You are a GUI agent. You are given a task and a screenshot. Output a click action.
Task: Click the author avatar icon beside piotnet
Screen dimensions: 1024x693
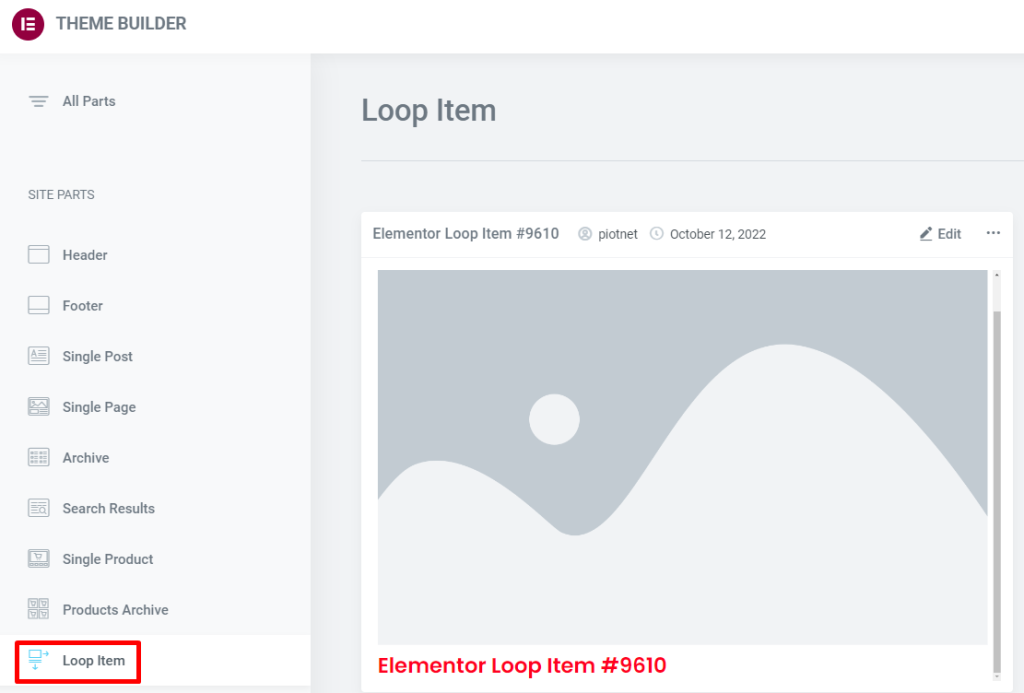point(584,233)
